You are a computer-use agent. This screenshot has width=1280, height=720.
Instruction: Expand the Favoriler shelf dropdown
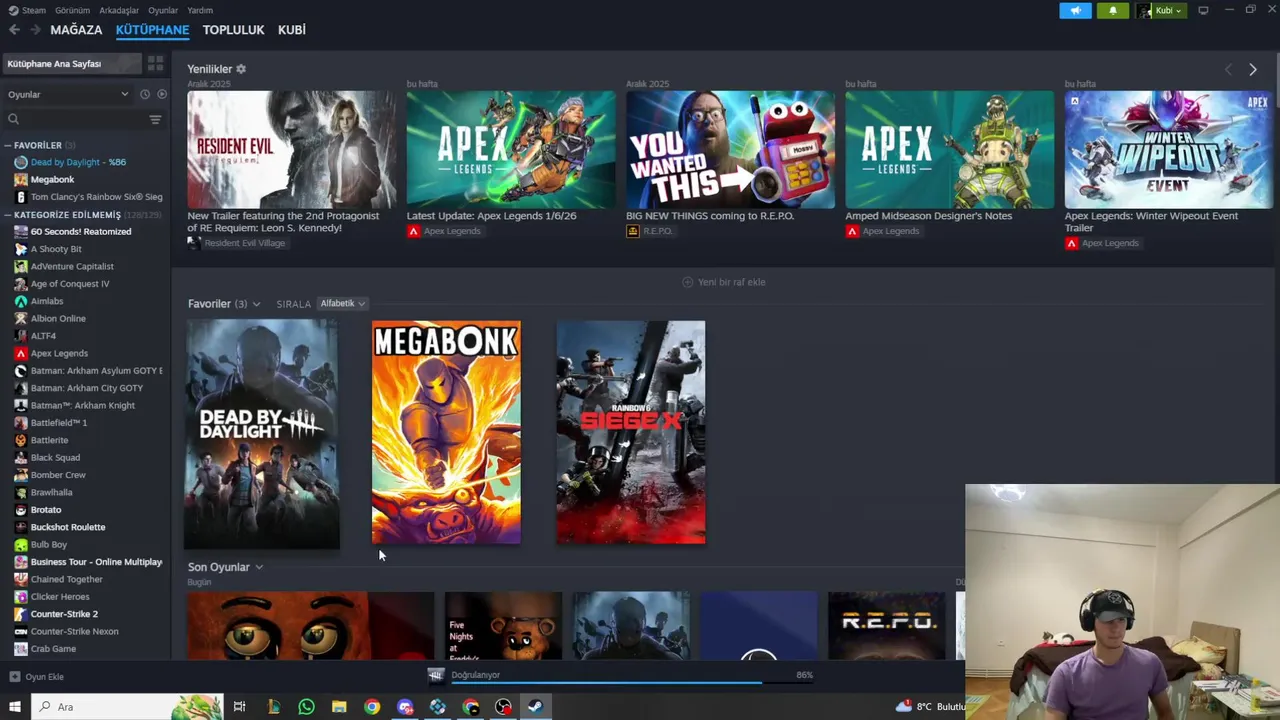(256, 304)
